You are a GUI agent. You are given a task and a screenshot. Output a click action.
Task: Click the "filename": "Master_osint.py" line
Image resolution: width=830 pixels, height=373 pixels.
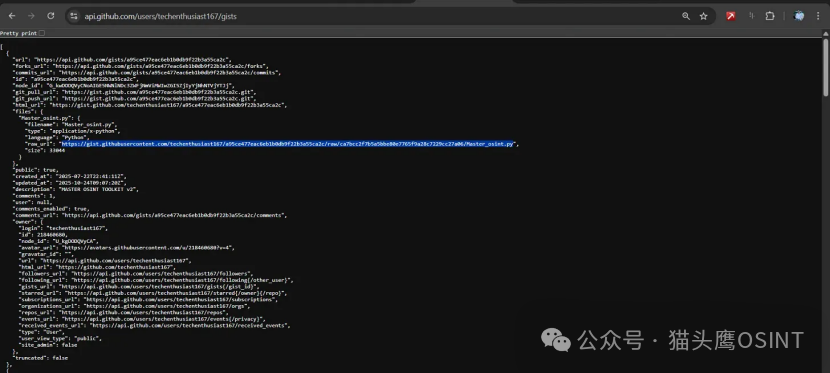point(71,124)
